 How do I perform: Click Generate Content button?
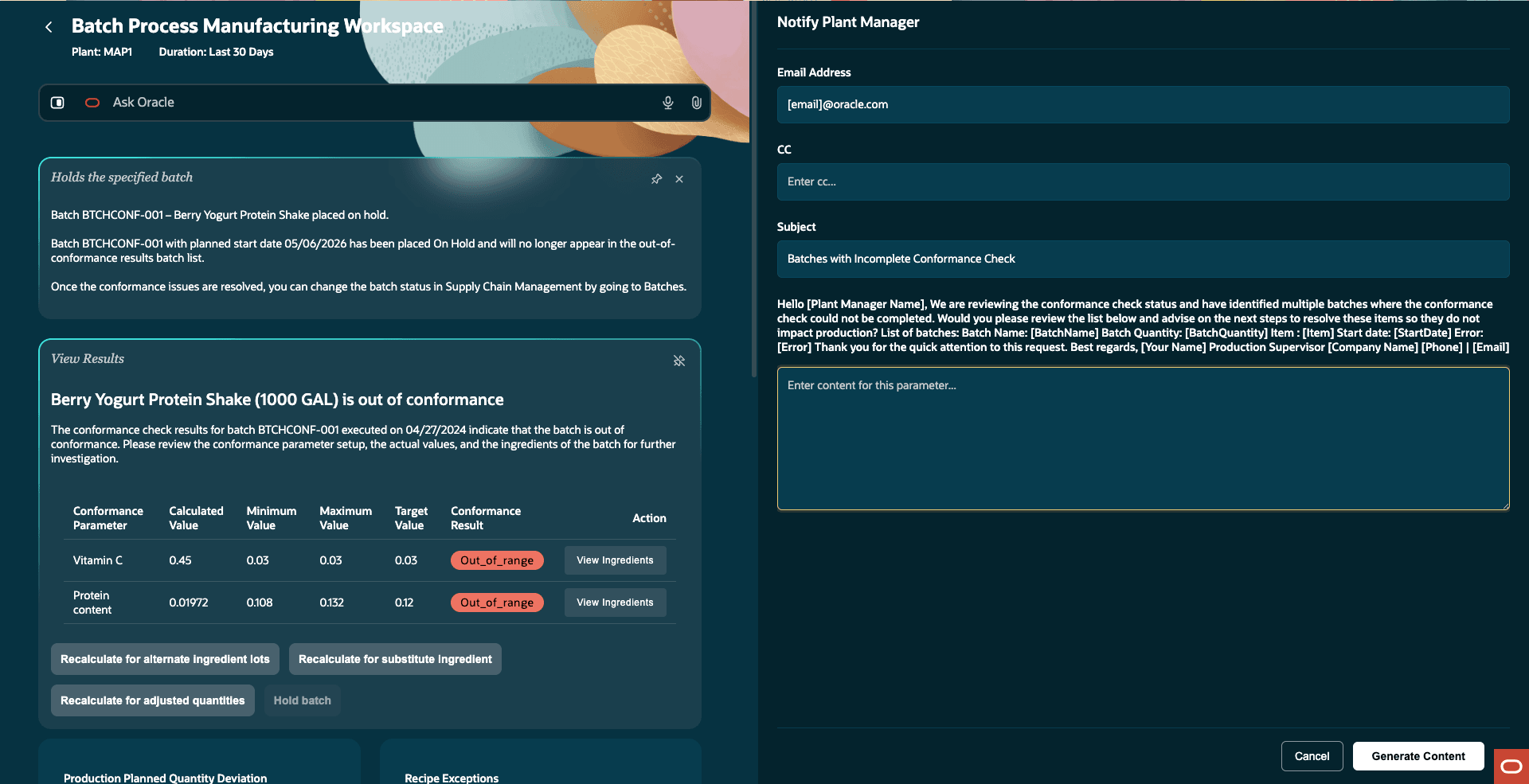(1418, 756)
